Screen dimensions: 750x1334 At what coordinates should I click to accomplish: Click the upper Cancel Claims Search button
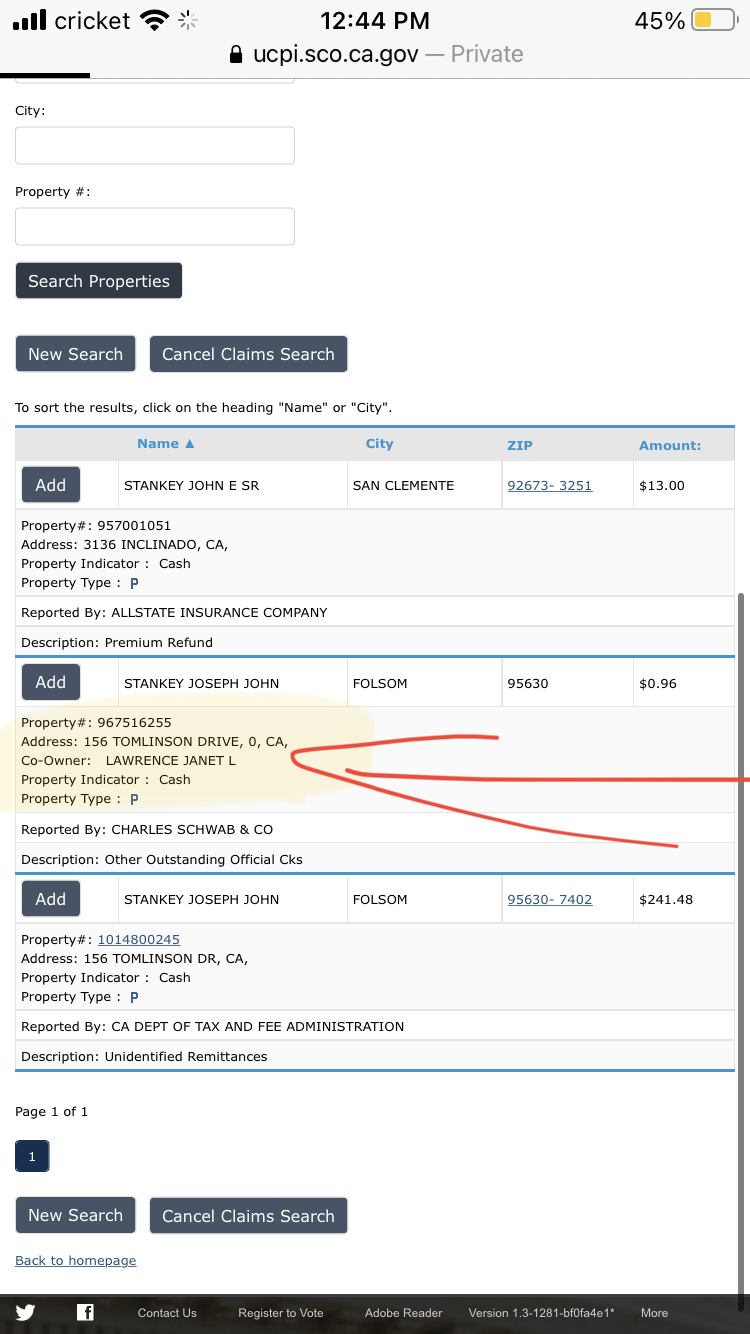[248, 354]
